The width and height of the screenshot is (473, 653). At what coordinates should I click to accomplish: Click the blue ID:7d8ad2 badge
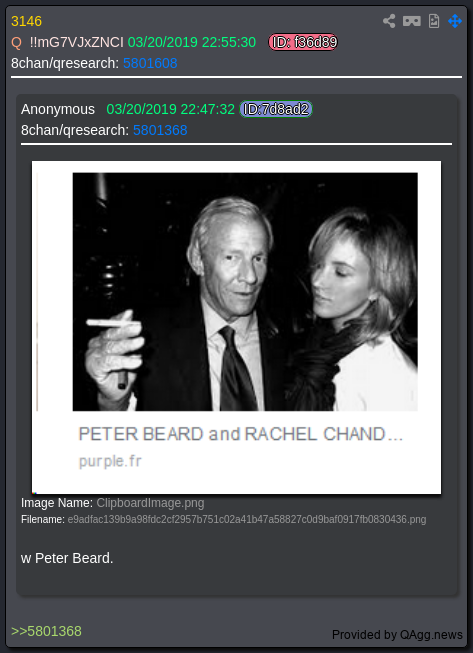point(276,109)
